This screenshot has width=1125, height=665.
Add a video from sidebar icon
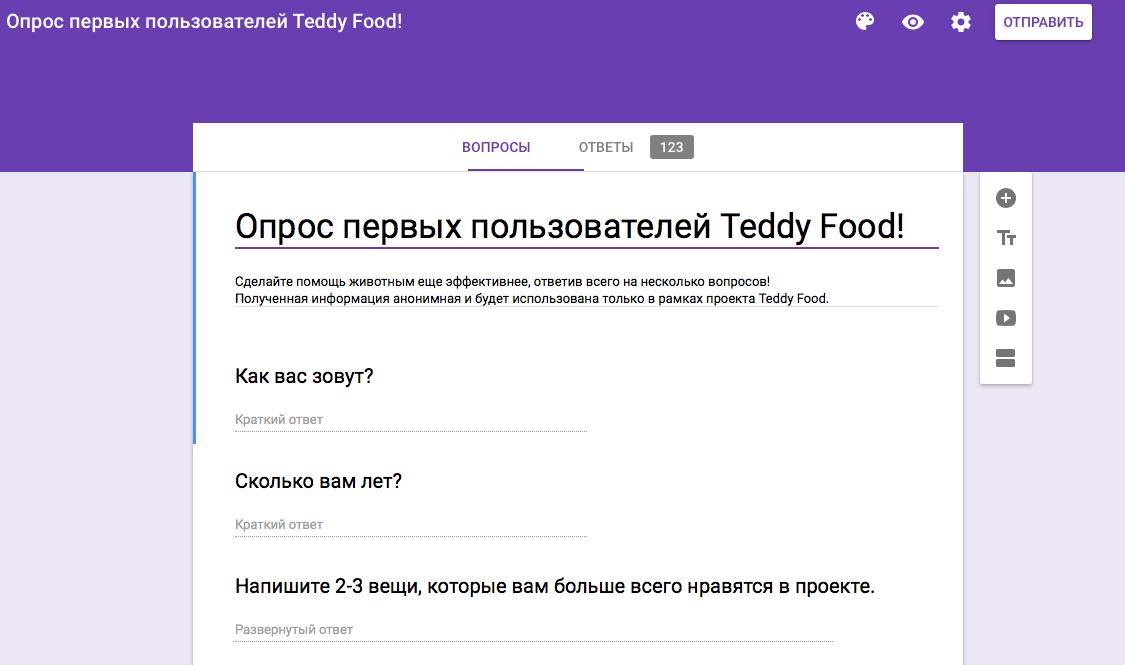pos(1006,318)
